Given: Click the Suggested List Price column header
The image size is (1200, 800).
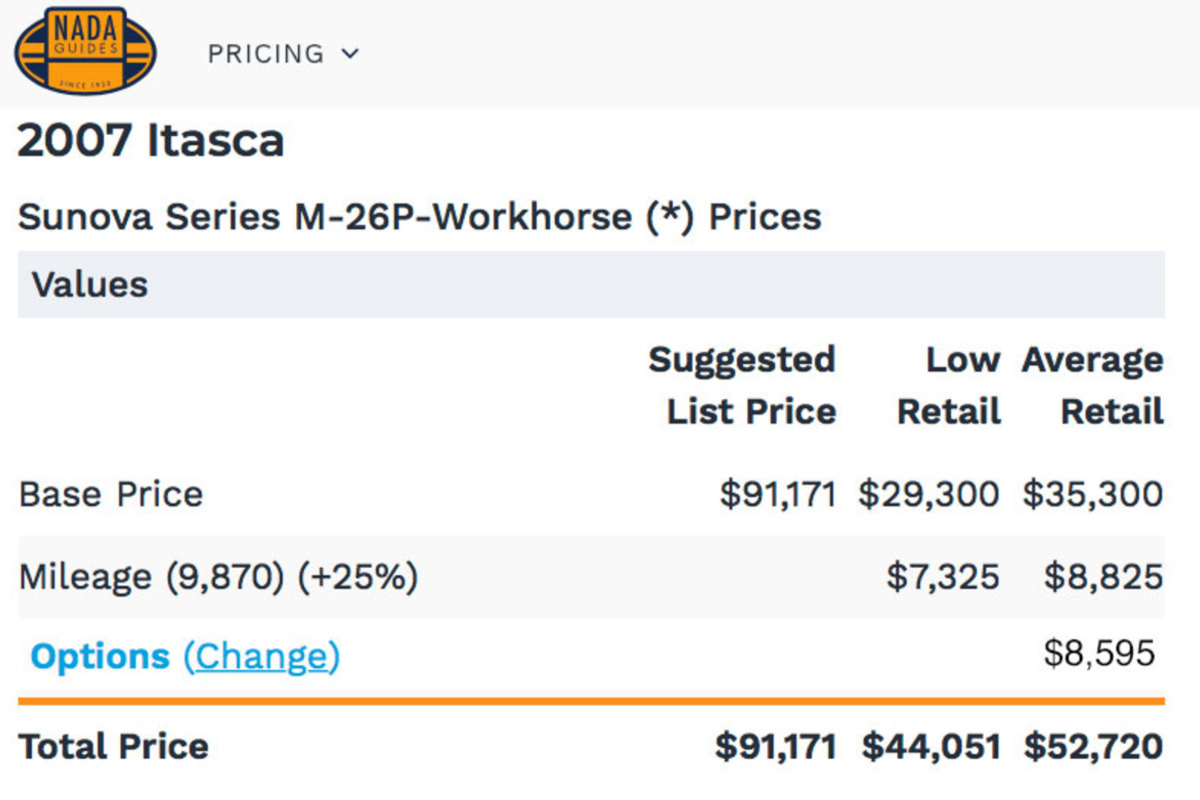Looking at the screenshot, I should tap(741, 385).
